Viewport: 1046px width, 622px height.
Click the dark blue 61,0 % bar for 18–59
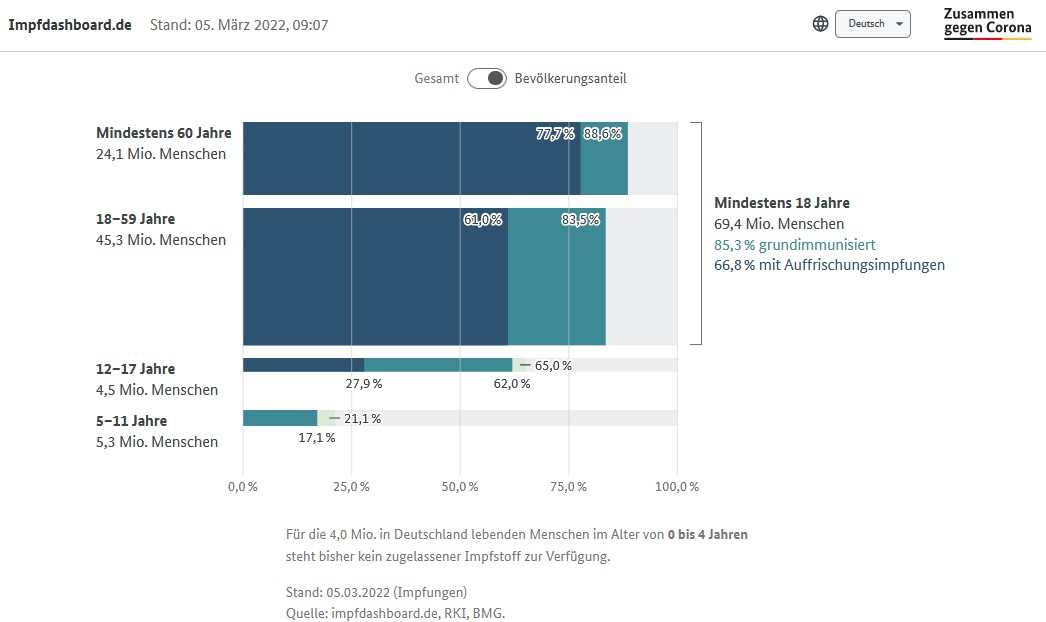(x=375, y=276)
